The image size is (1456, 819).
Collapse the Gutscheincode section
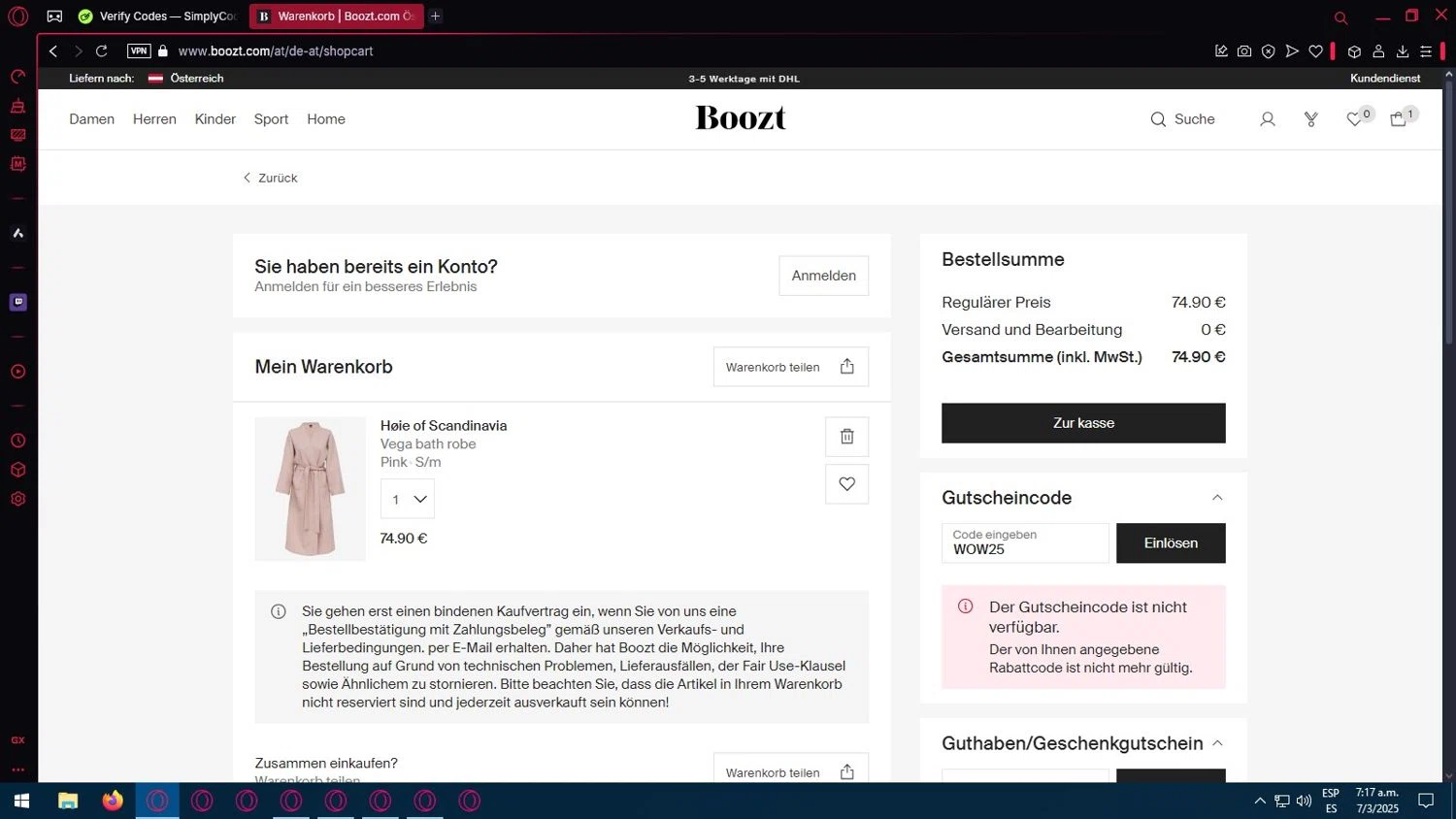[x=1217, y=498]
